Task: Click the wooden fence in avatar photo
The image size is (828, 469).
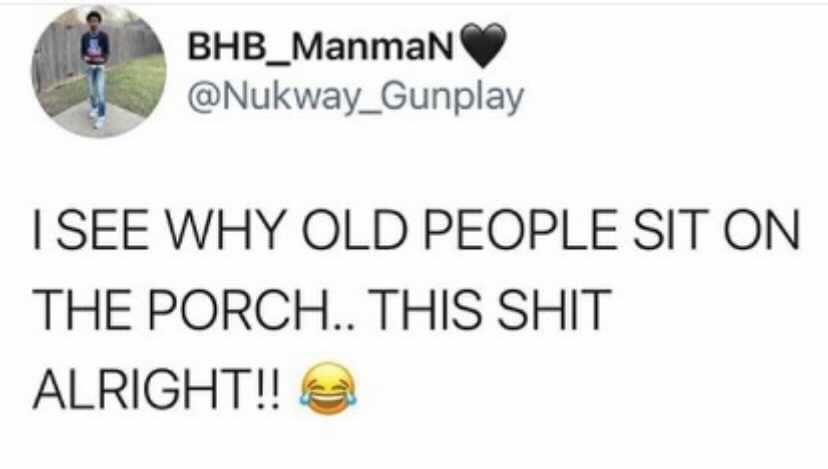Action: [59, 58]
